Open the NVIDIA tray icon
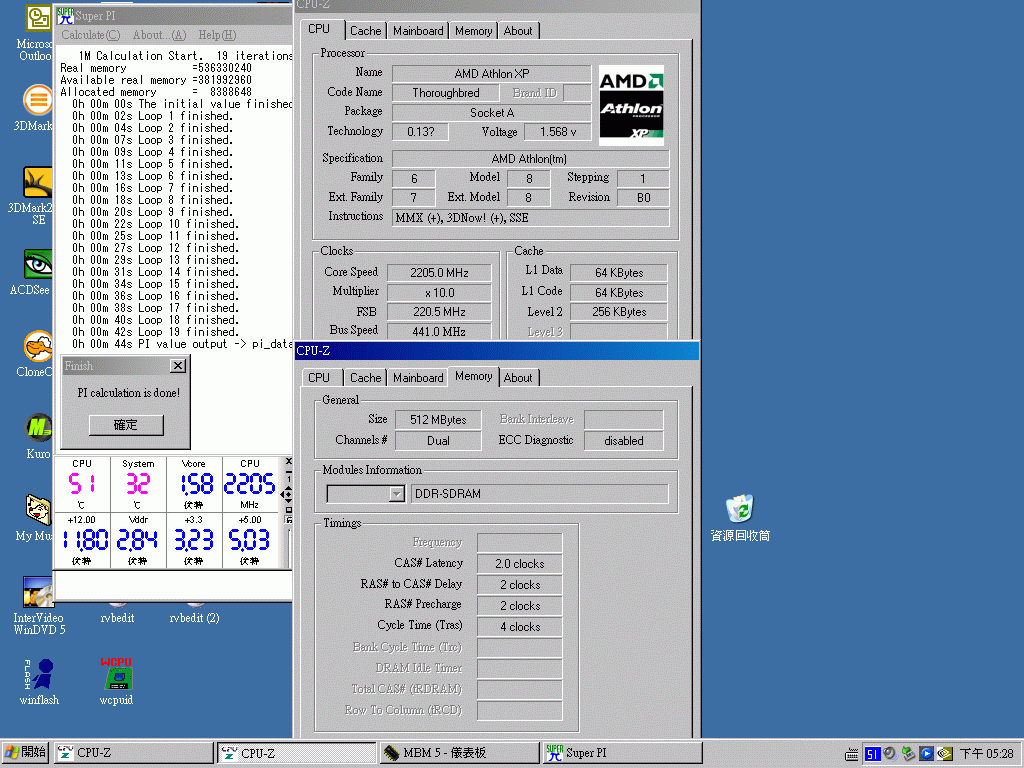The width and height of the screenshot is (1024, 768). [944, 754]
